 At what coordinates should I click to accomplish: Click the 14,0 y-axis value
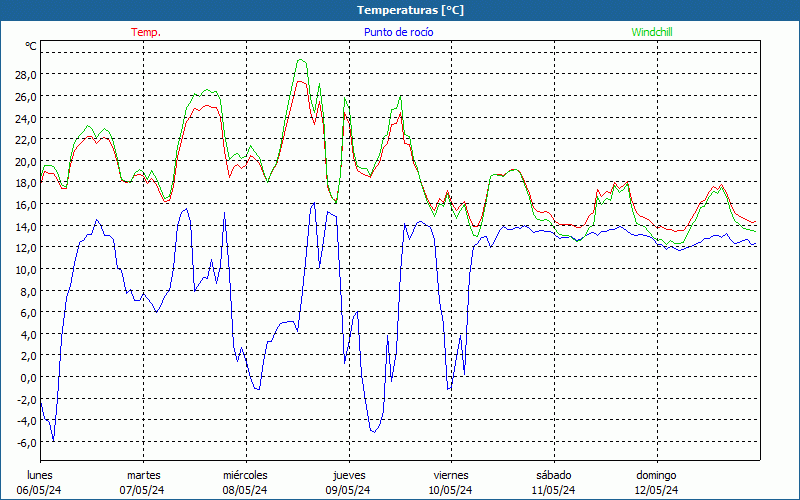[x=26, y=227]
